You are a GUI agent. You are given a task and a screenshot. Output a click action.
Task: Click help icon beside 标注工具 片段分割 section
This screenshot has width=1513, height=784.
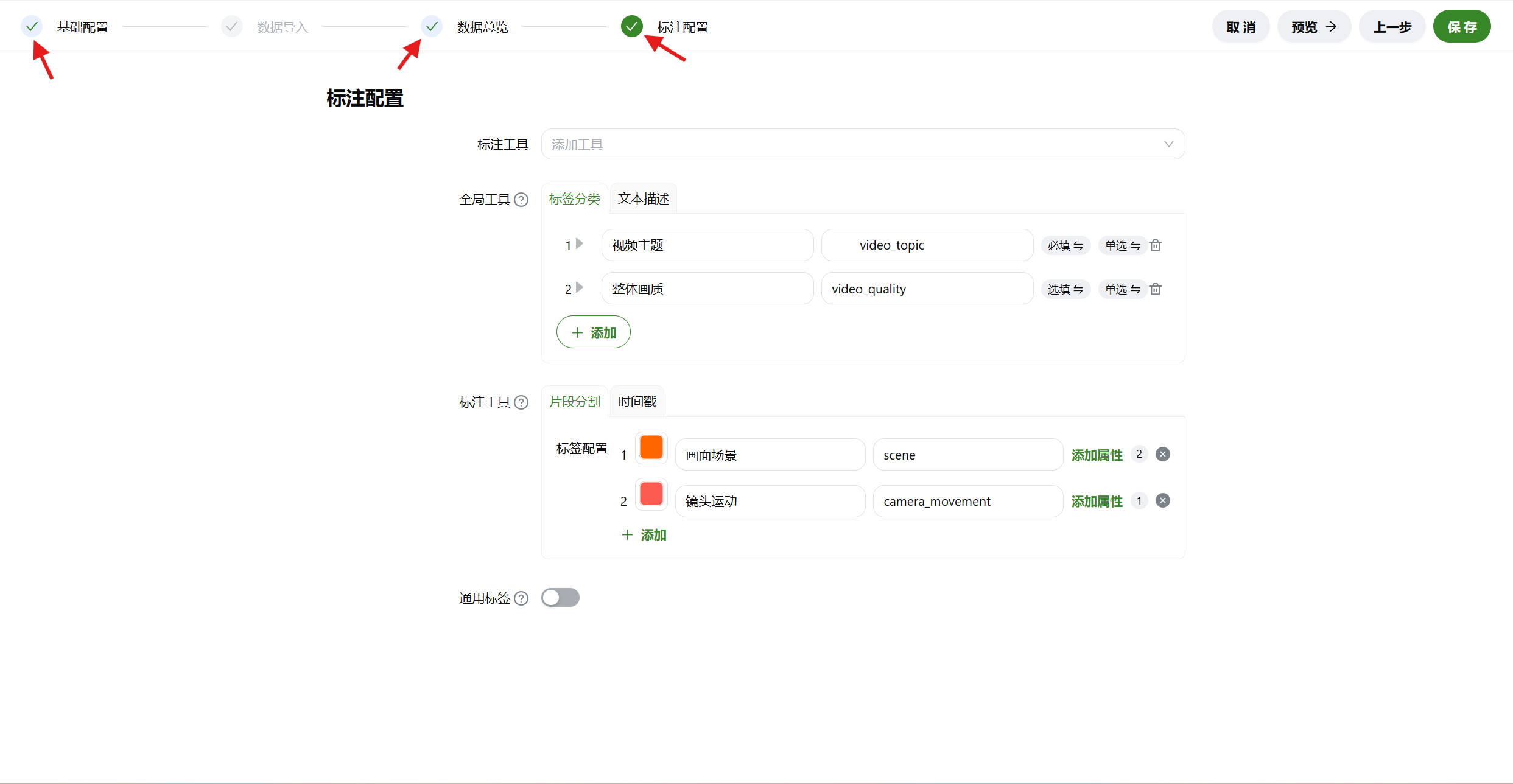point(521,402)
